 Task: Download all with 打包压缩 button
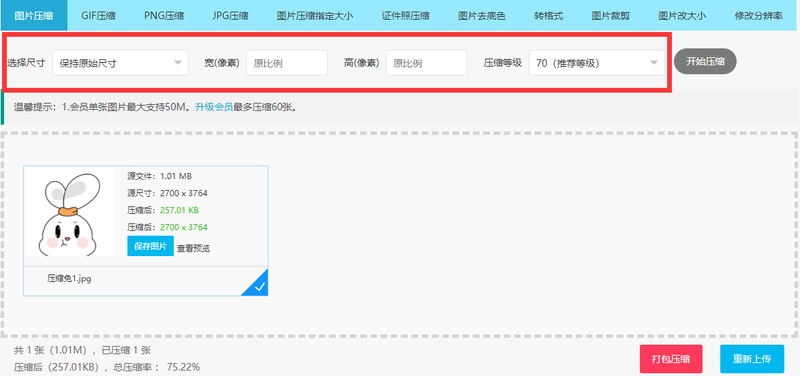(x=671, y=359)
